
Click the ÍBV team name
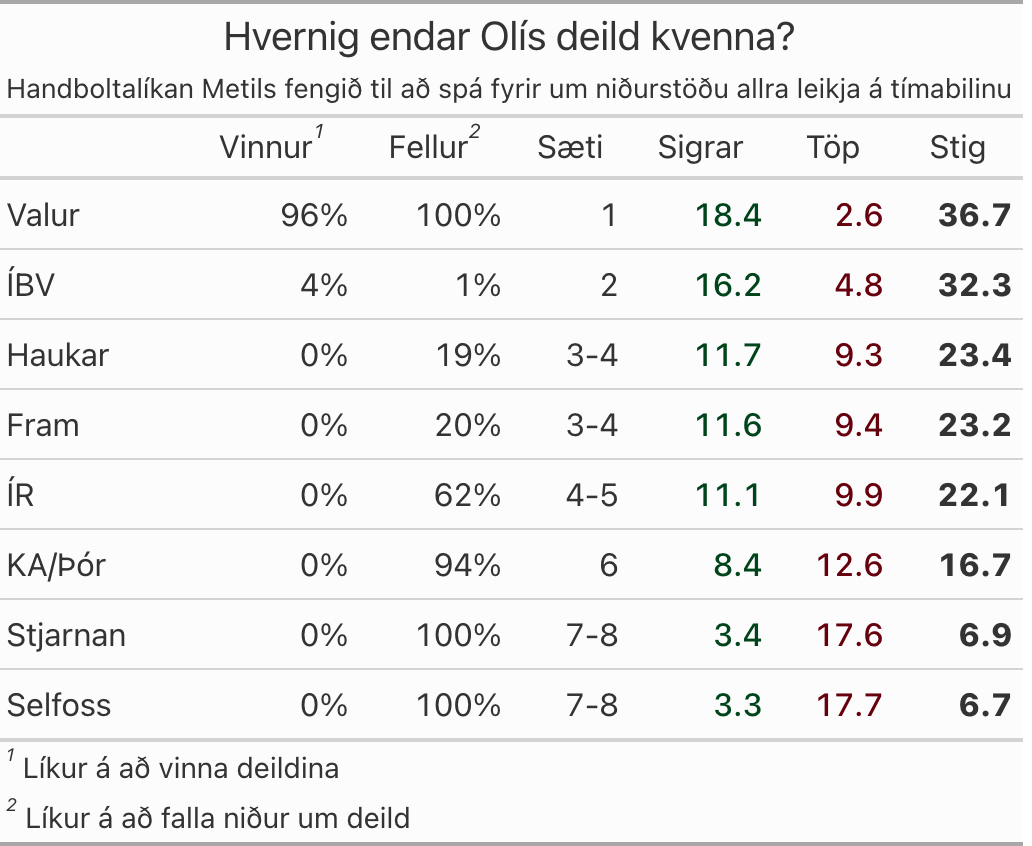pos(31,285)
